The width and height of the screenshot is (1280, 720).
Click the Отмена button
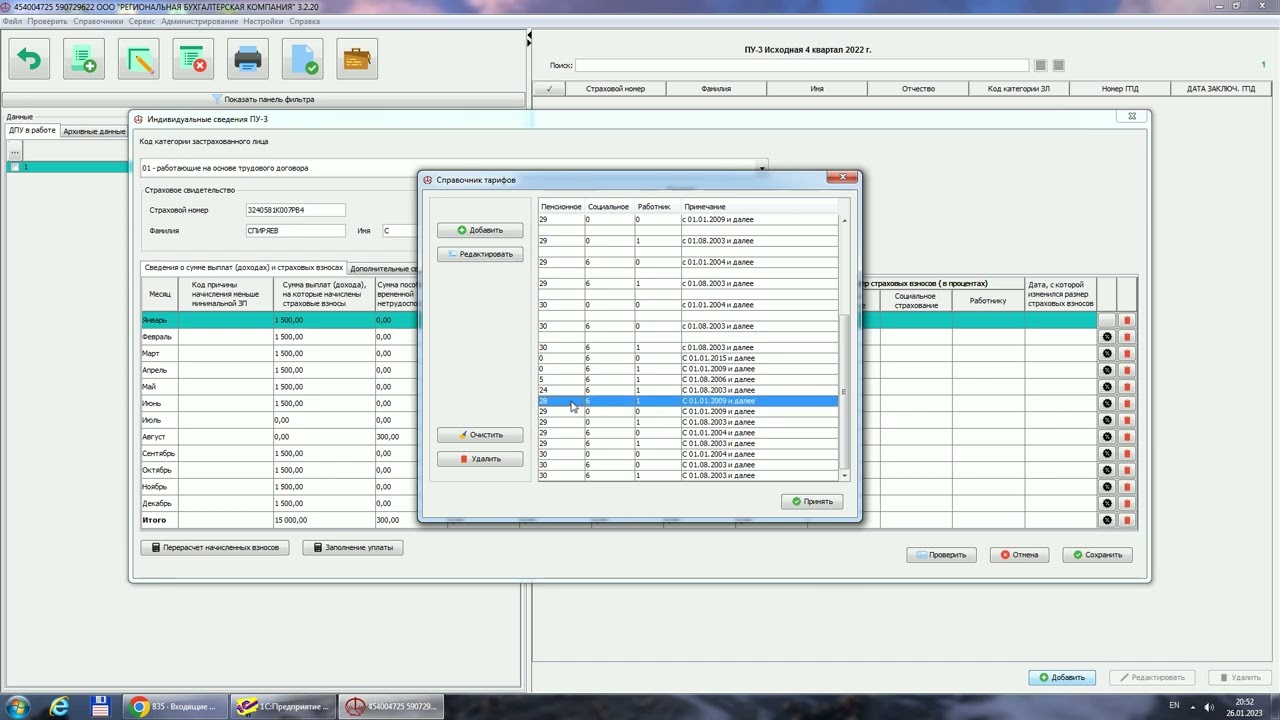(1019, 555)
